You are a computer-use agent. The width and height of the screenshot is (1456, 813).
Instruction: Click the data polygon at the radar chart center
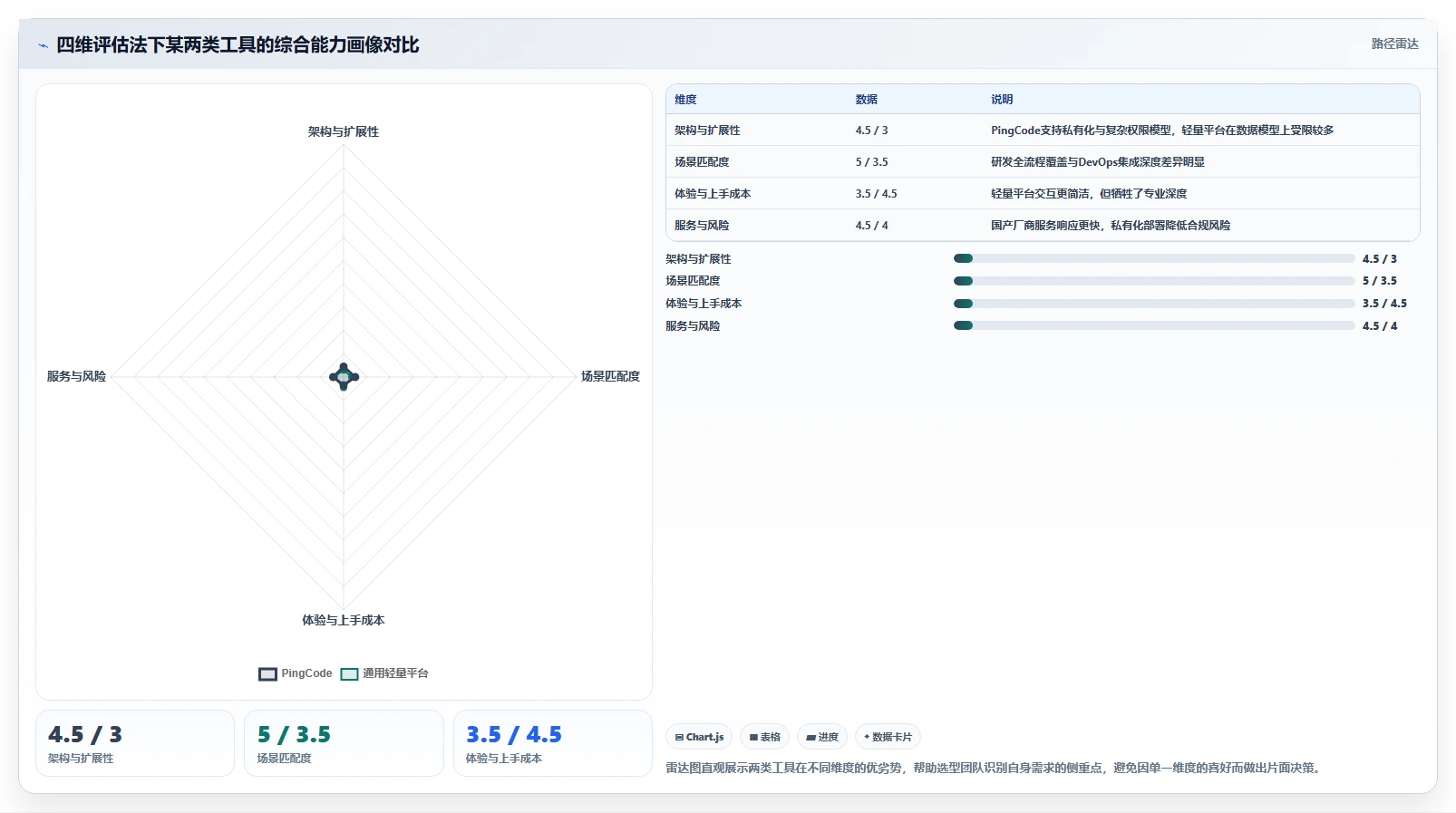pos(344,377)
